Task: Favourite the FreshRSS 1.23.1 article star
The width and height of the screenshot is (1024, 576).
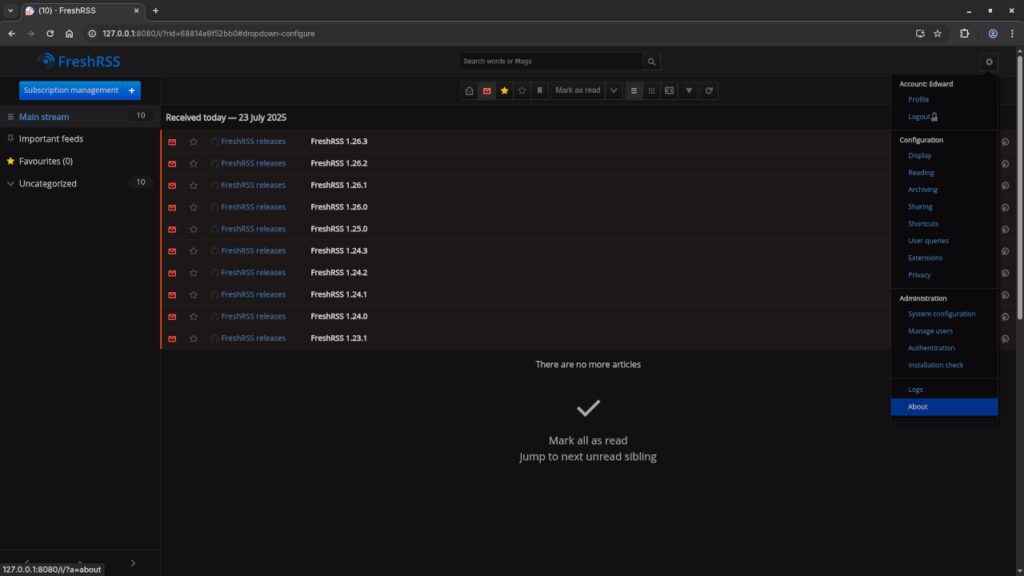Action: (193, 338)
